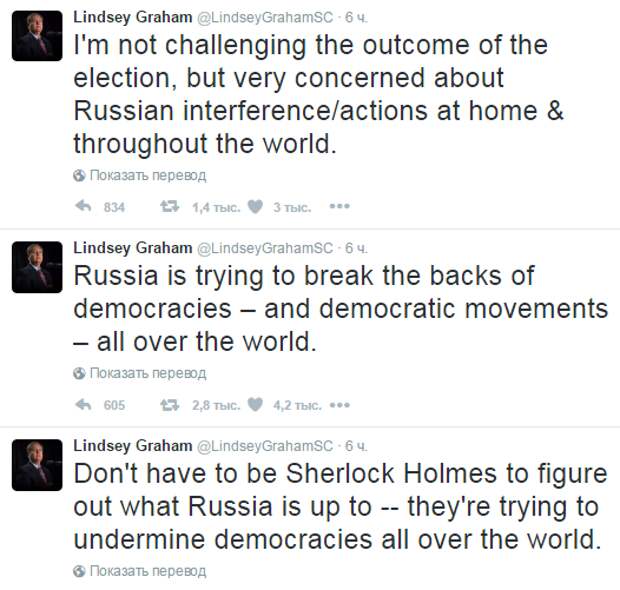Open more options on first tweet
Image resolution: width=620 pixels, height=590 pixels.
click(340, 206)
